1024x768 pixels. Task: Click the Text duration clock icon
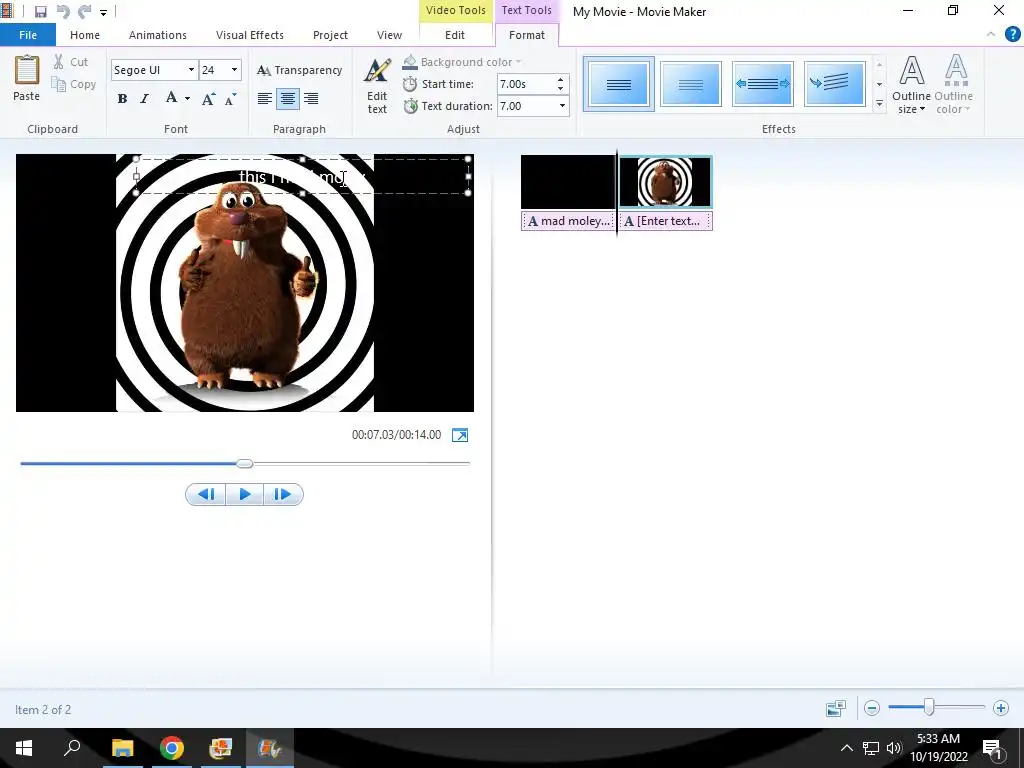(410, 106)
